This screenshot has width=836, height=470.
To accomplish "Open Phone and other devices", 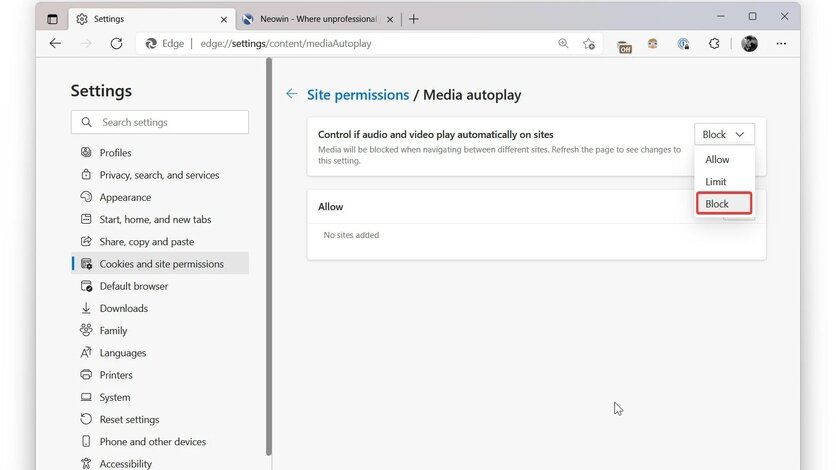I will click(160, 442).
